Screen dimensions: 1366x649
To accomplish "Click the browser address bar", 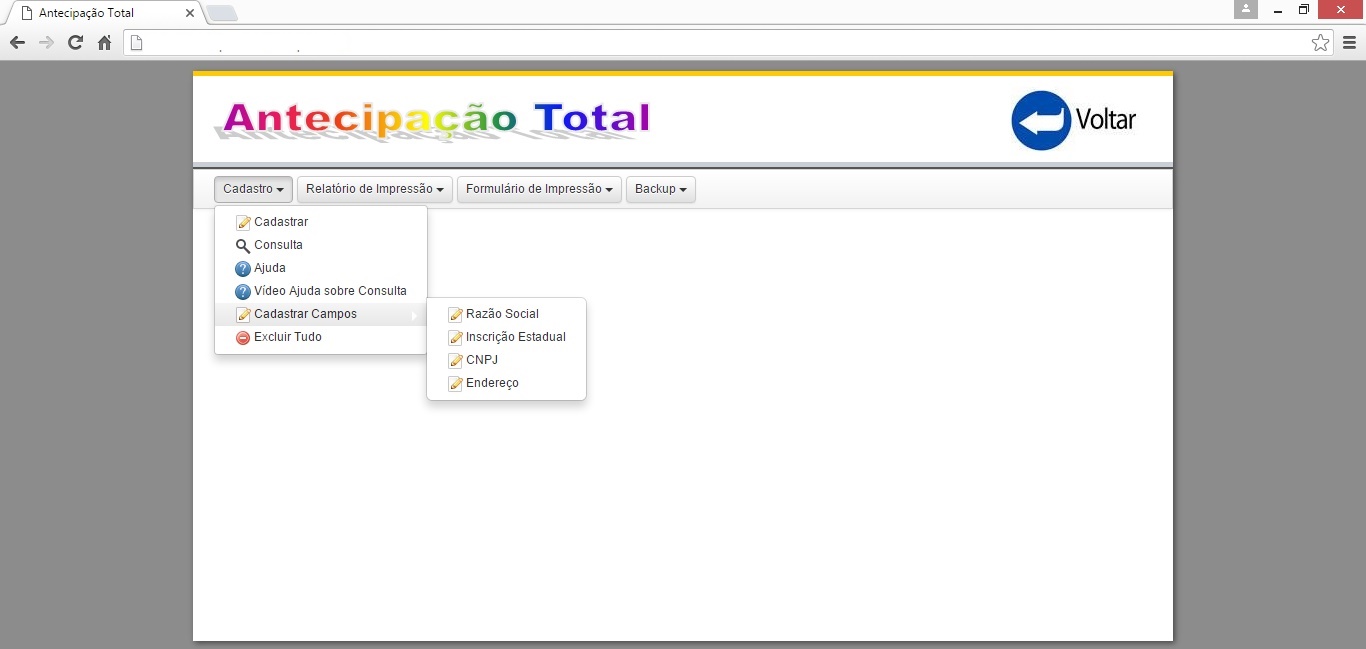I will pyautogui.click(x=720, y=43).
